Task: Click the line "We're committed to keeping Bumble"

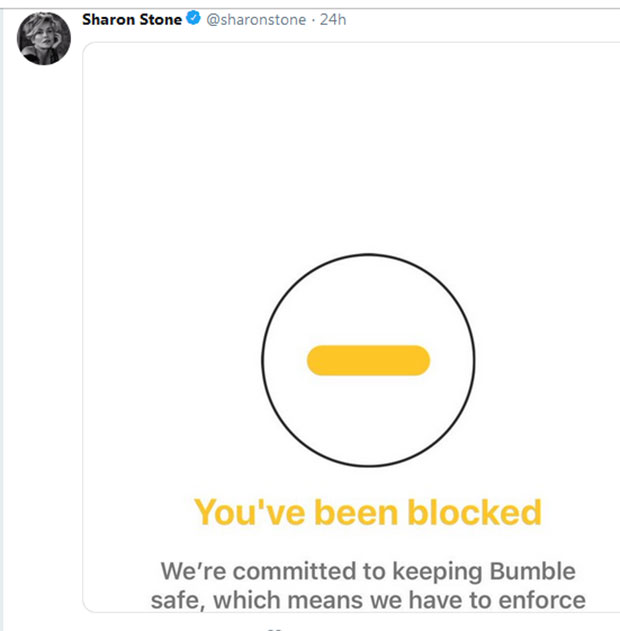Action: [368, 573]
